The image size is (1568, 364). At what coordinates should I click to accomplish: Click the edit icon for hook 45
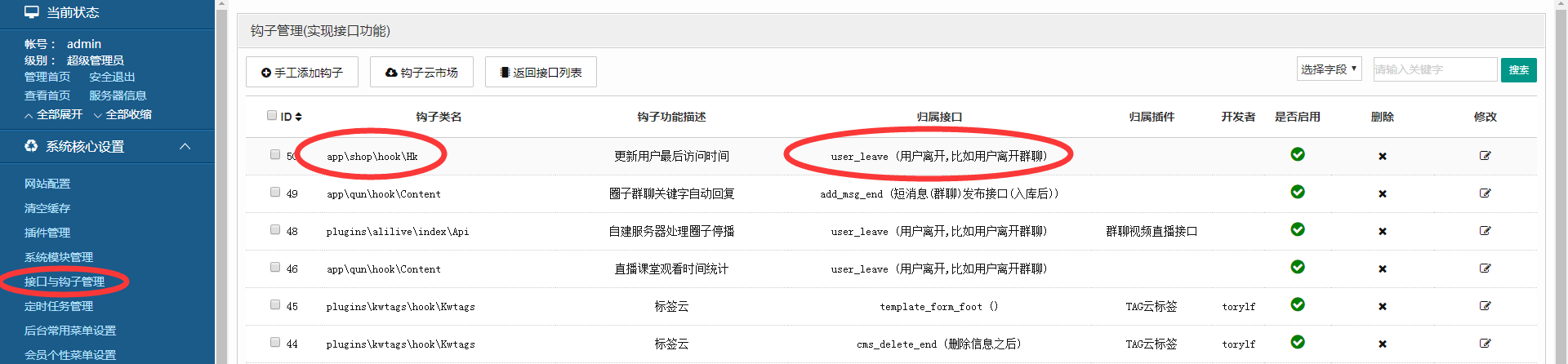click(1485, 306)
